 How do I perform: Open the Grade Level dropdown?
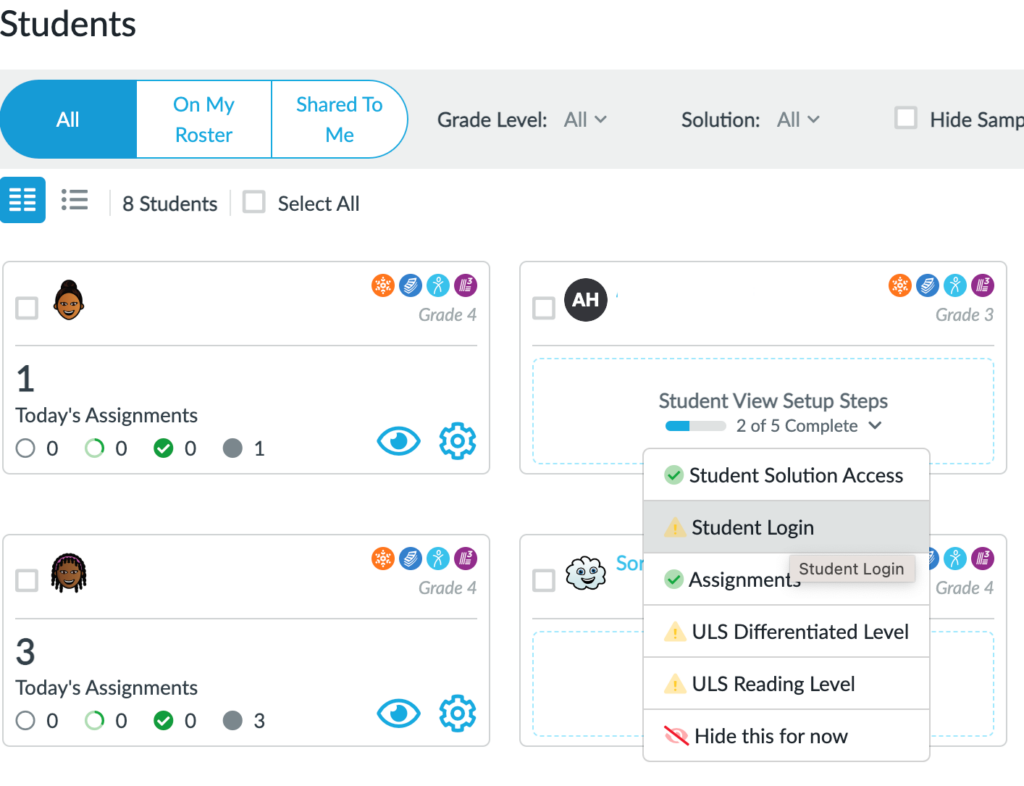point(585,120)
